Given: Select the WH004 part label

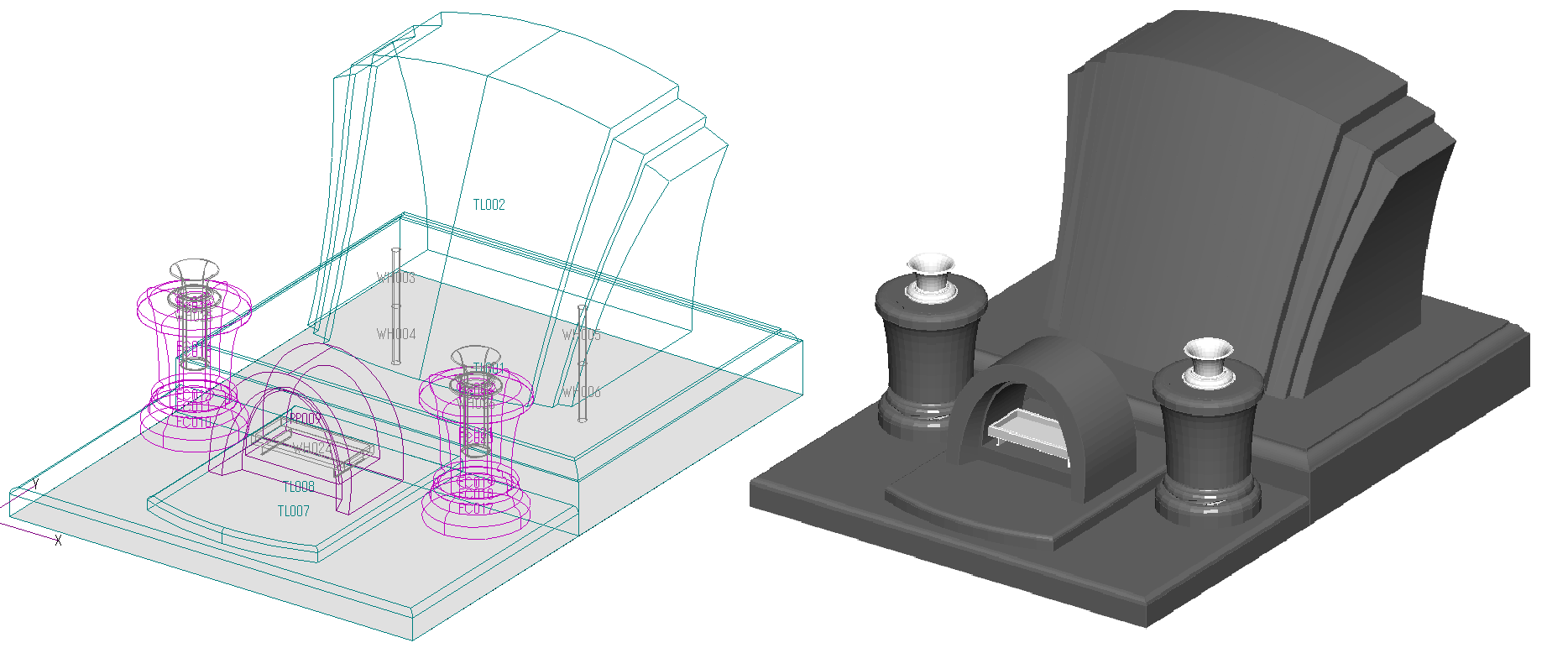Looking at the screenshot, I should pos(395,334).
